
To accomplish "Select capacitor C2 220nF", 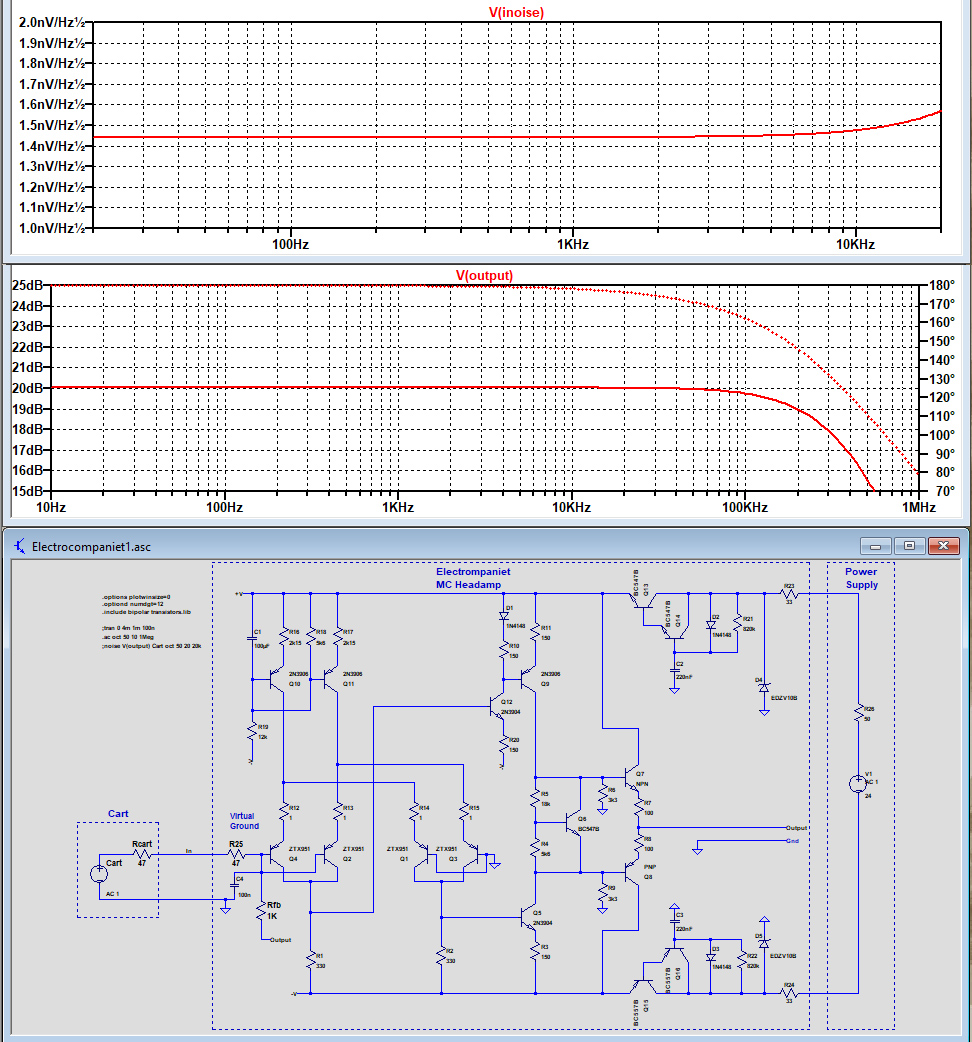I will (x=675, y=671).
